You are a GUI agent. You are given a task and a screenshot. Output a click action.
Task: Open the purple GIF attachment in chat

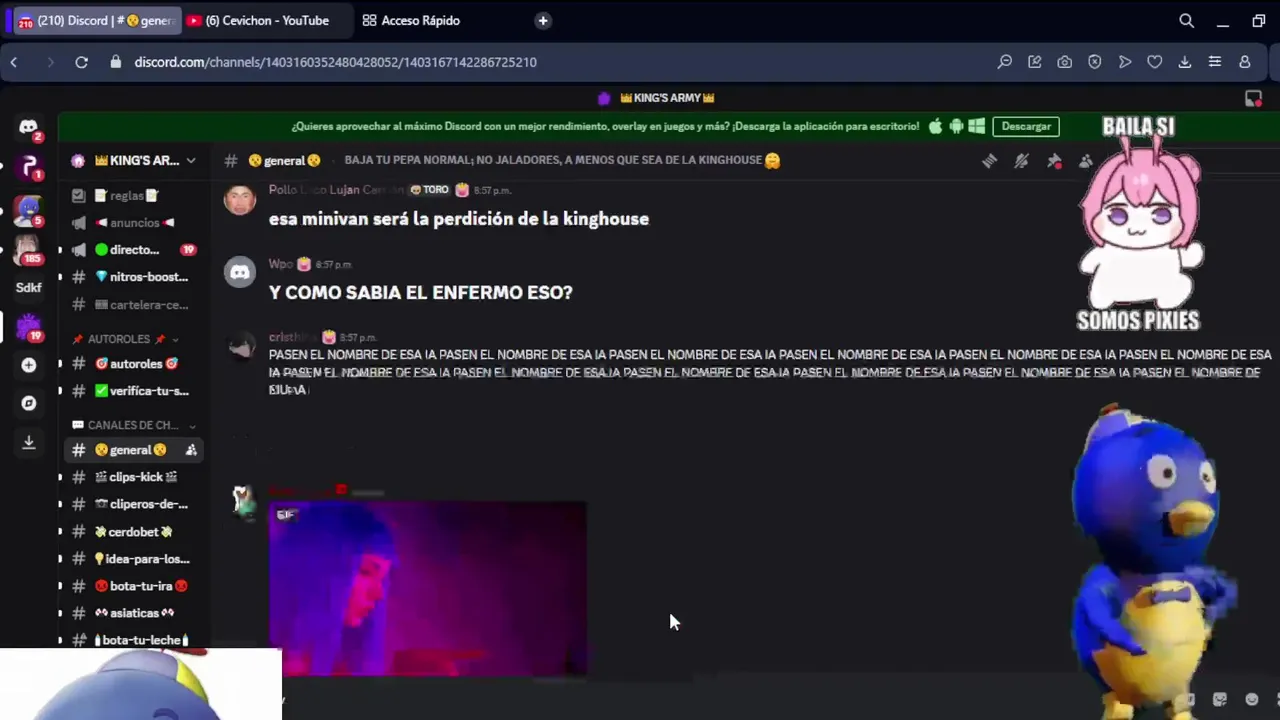tap(428, 589)
